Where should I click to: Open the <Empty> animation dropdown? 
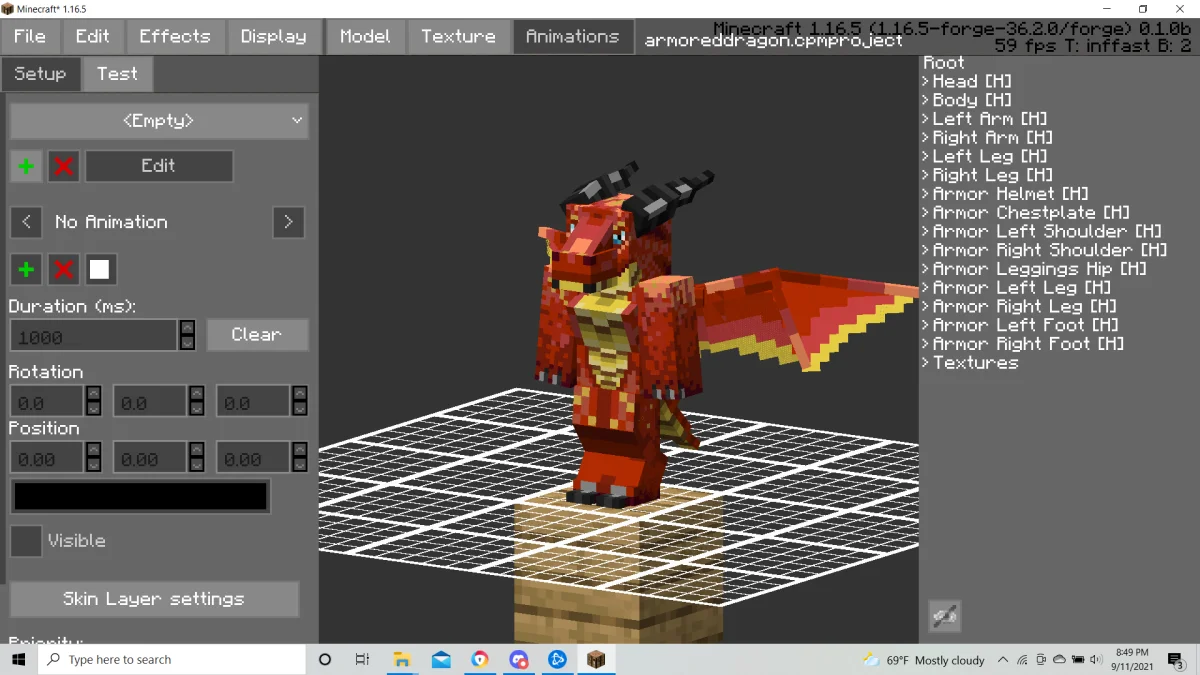point(159,121)
